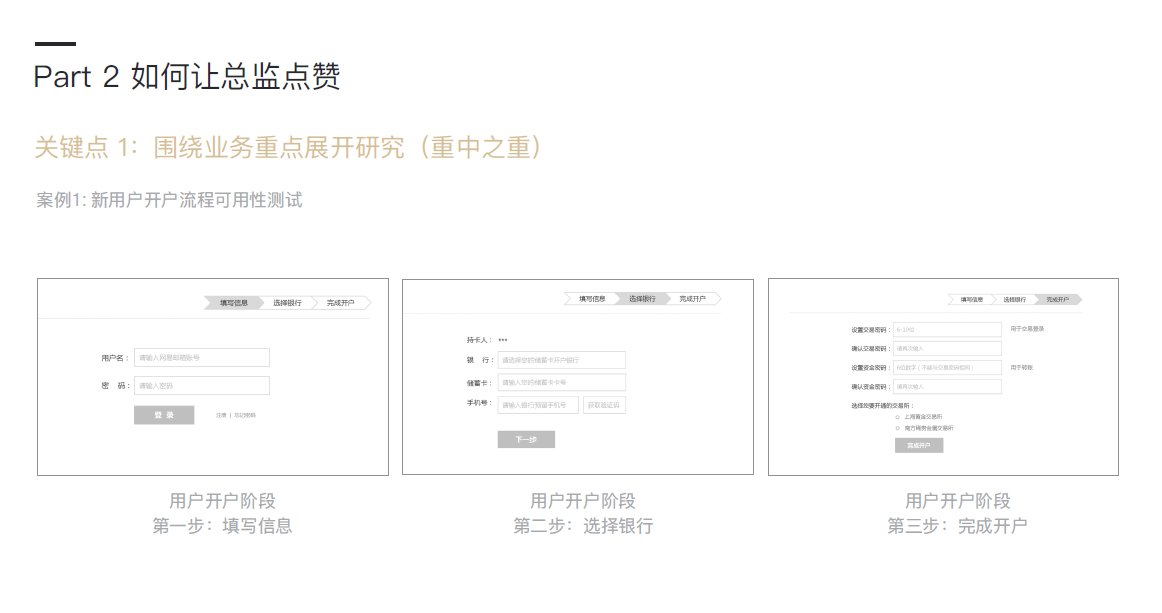
Task: Click the 储蓄卡 card number field
Action: (561, 383)
